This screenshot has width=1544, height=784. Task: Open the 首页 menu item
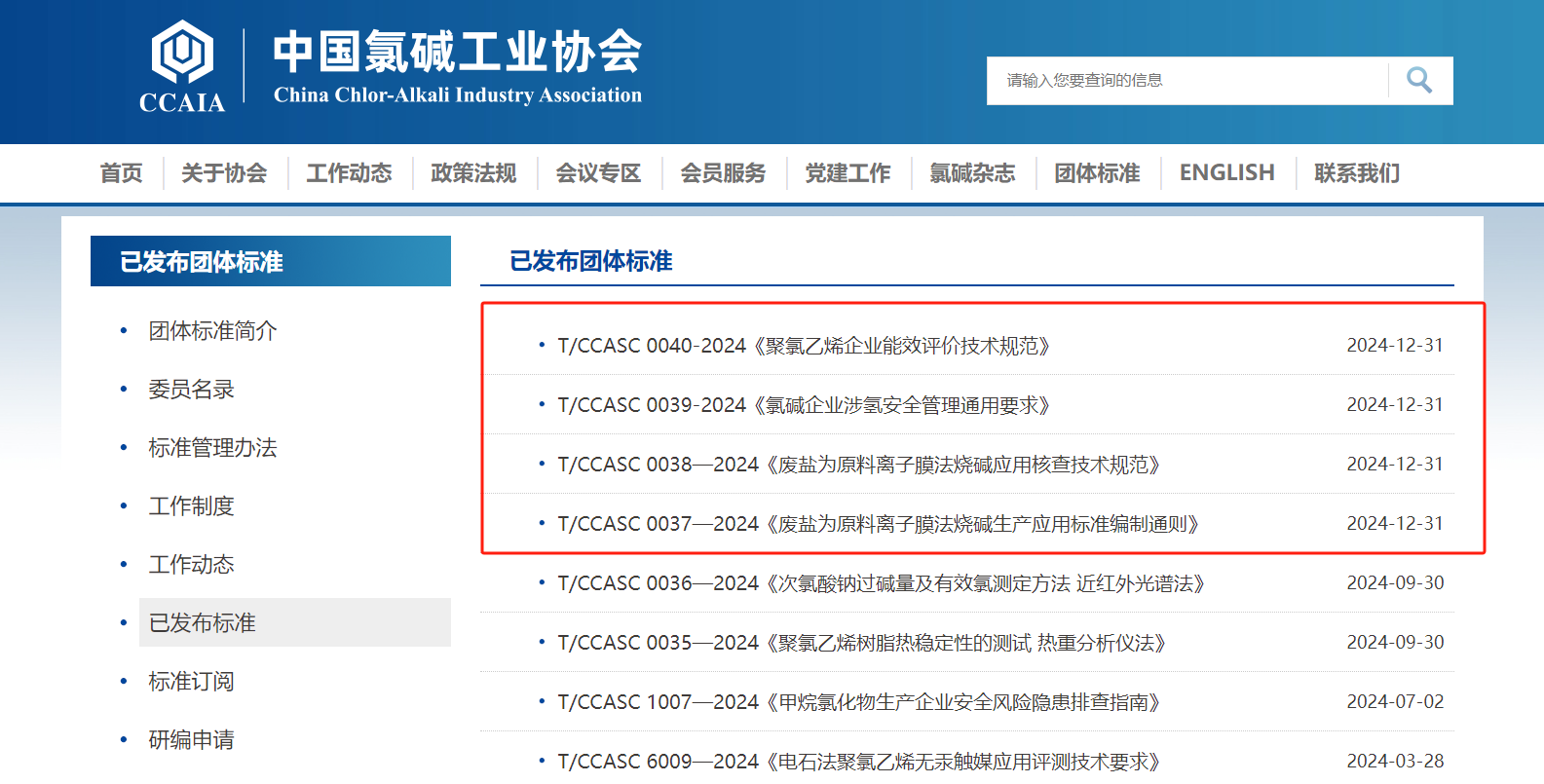(121, 173)
